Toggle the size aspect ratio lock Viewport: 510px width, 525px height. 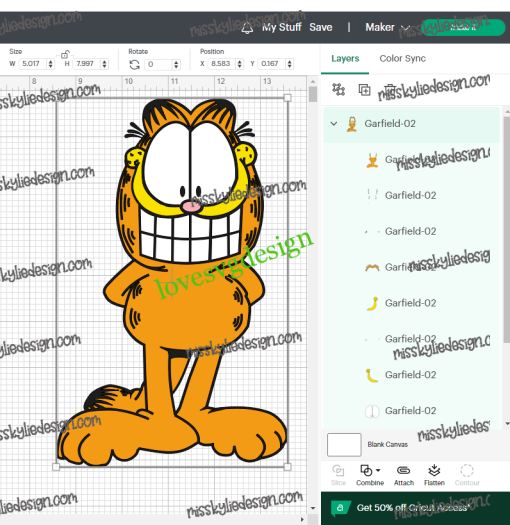65,54
